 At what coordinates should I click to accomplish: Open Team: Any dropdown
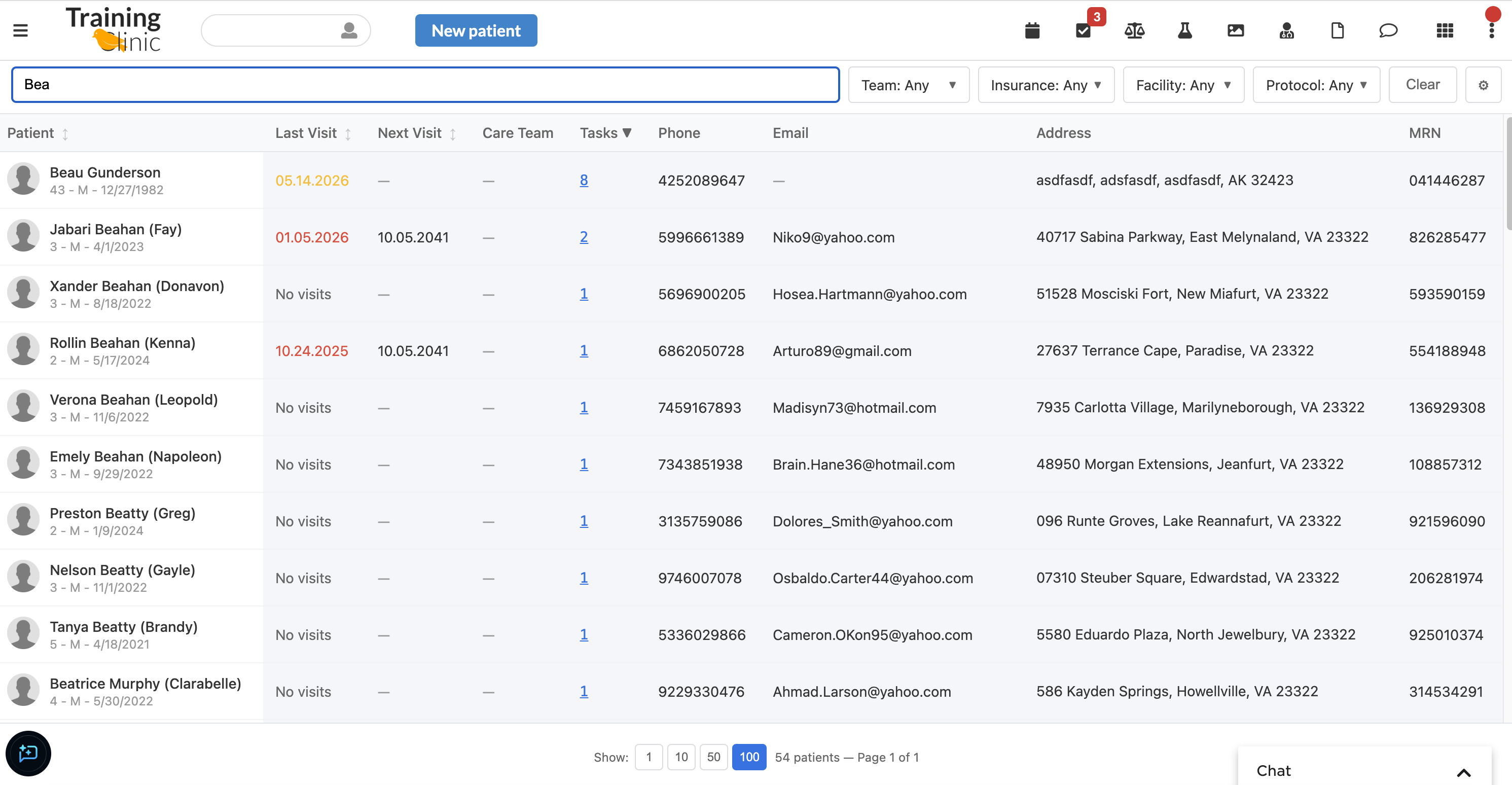tap(908, 85)
